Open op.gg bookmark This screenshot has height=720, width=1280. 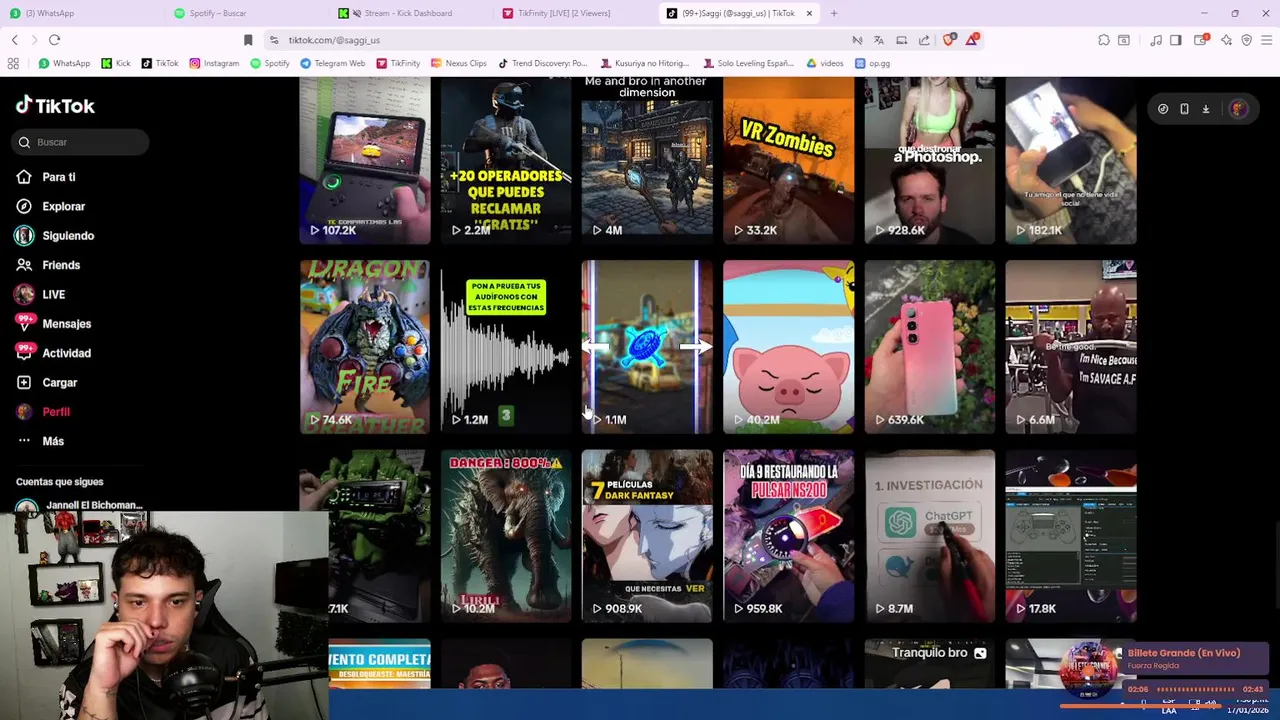pyautogui.click(x=873, y=63)
